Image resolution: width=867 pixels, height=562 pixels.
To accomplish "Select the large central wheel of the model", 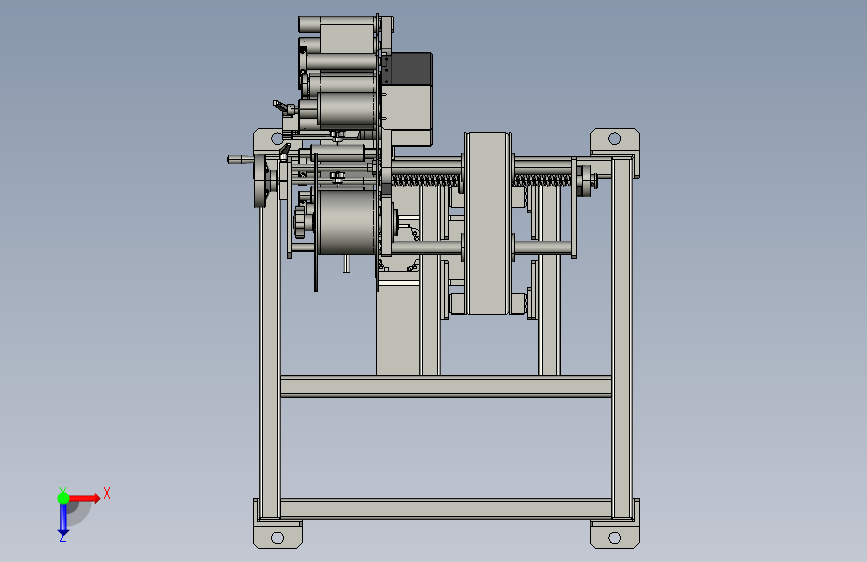I will click(x=487, y=223).
